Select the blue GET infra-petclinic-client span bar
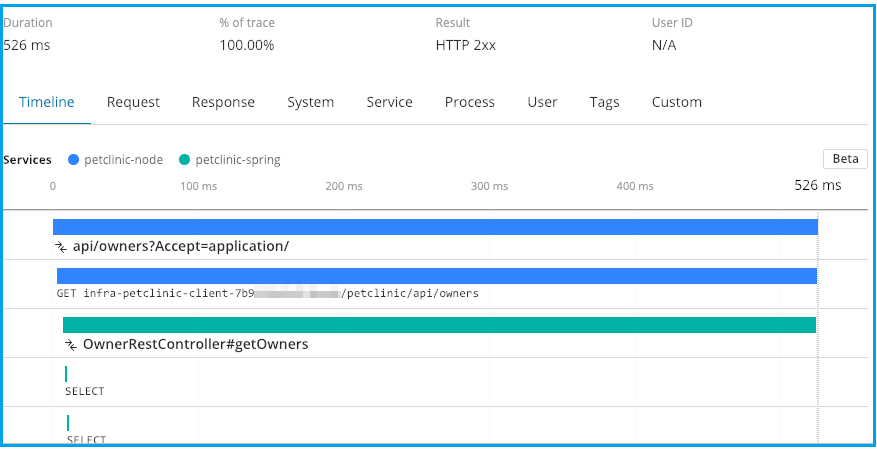The image size is (877, 449). point(437,276)
